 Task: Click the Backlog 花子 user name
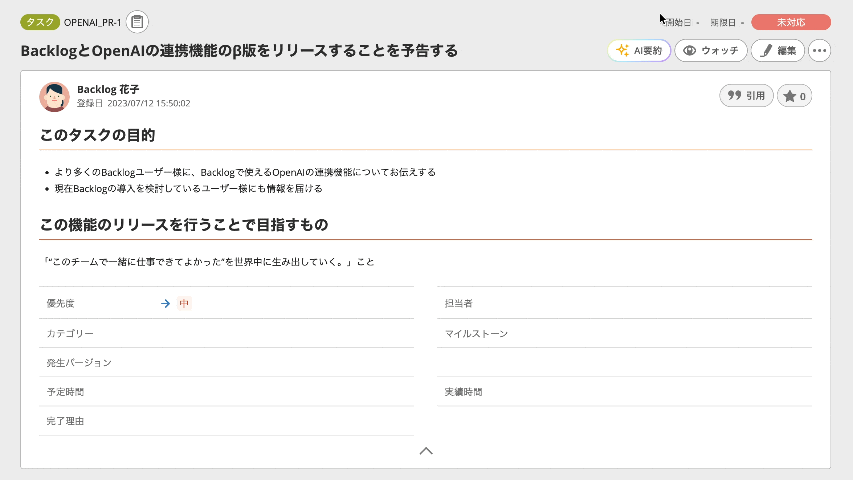107,89
